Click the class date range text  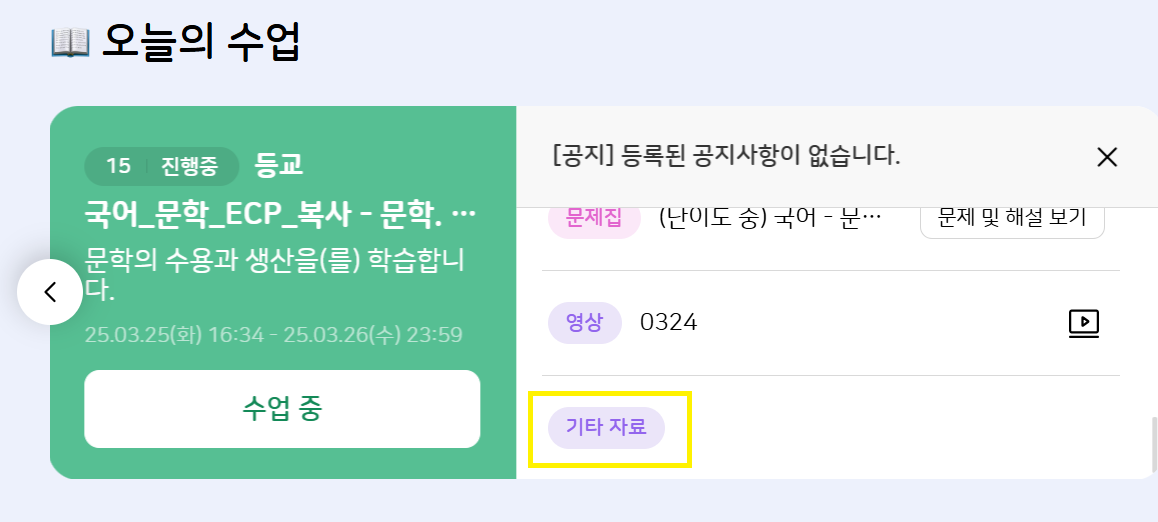pos(273,334)
